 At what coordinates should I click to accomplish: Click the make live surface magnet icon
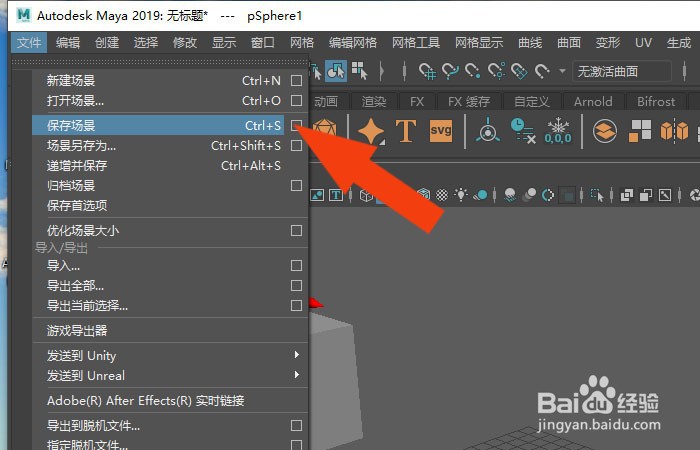click(x=542, y=71)
